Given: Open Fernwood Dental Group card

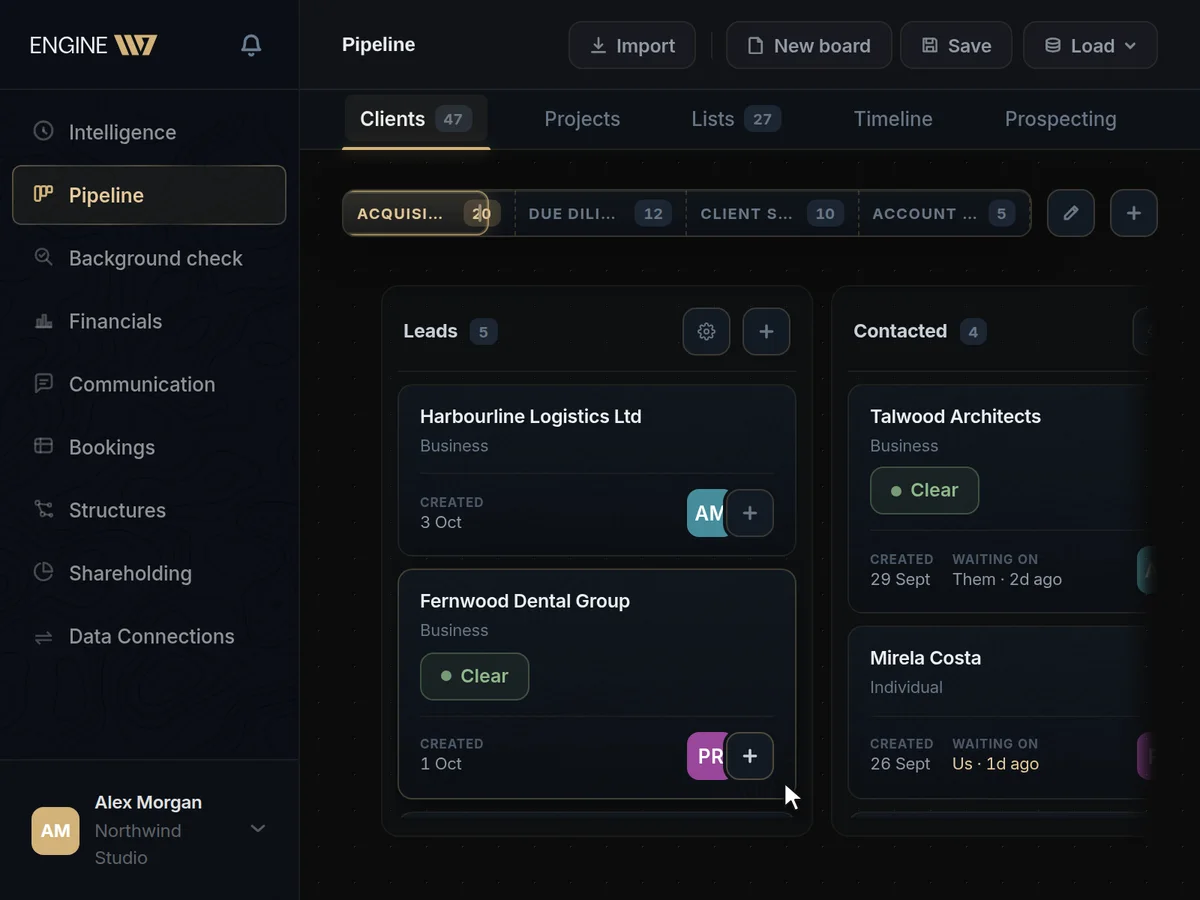Looking at the screenshot, I should (x=597, y=684).
